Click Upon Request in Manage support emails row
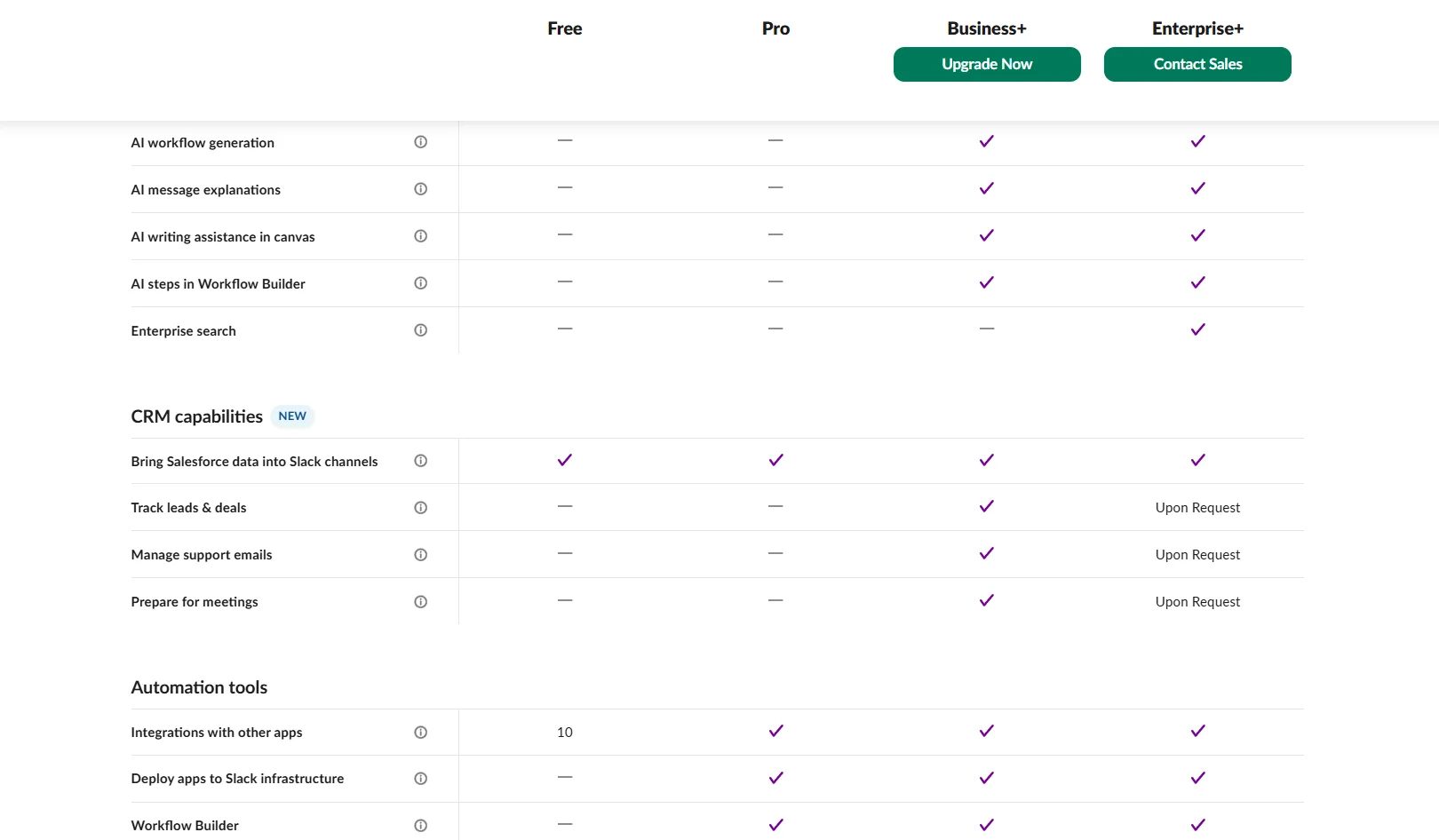This screenshot has width=1439, height=840. (x=1197, y=555)
